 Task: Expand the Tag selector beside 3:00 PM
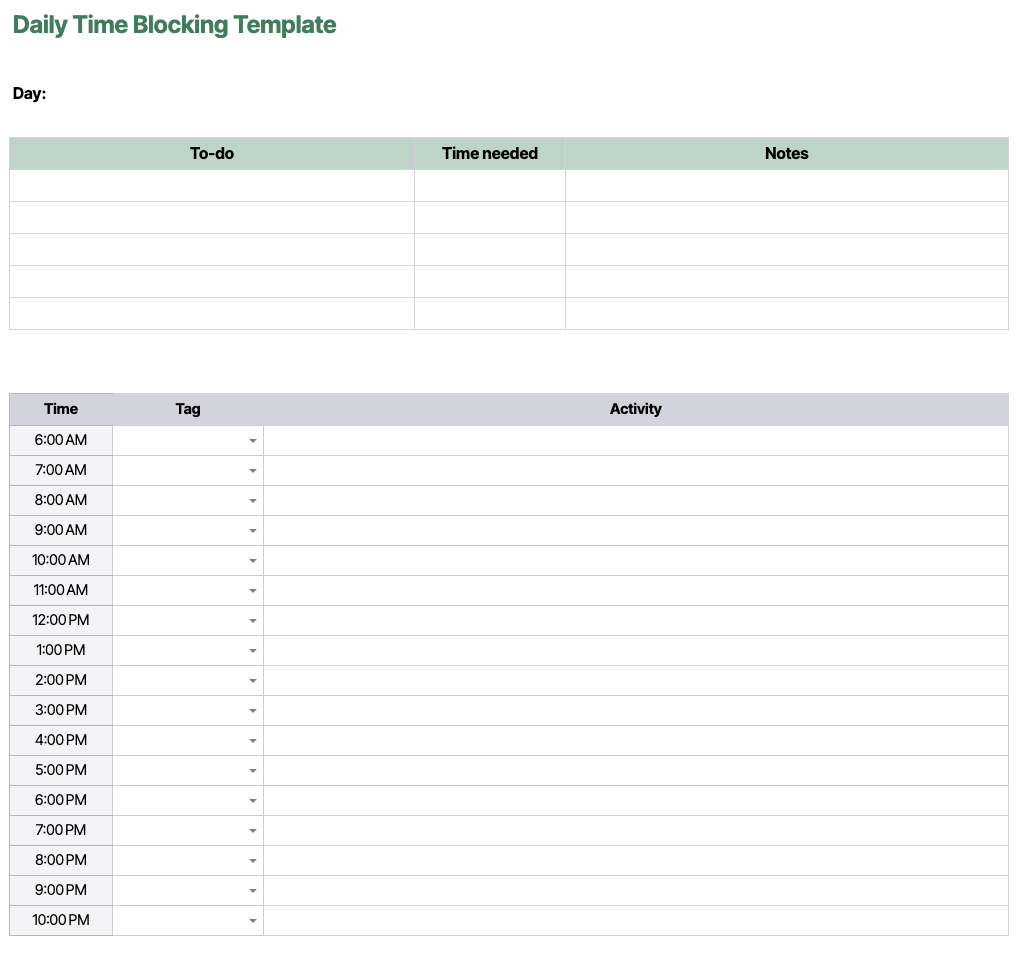251,710
